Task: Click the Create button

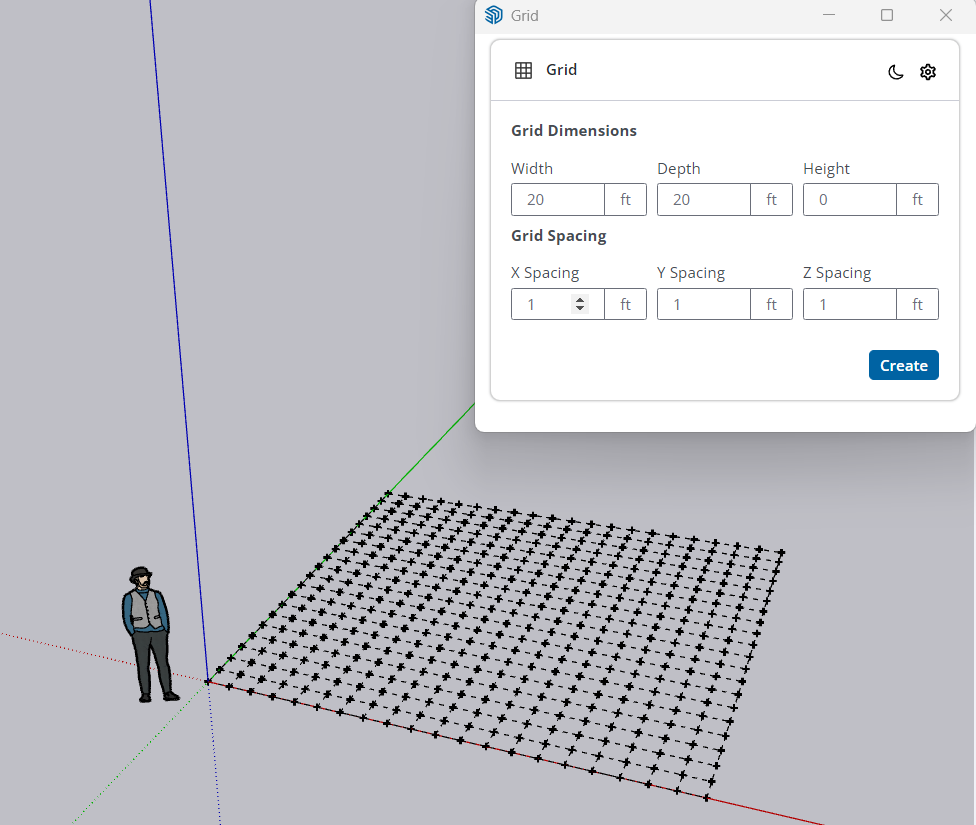Action: pos(903,364)
